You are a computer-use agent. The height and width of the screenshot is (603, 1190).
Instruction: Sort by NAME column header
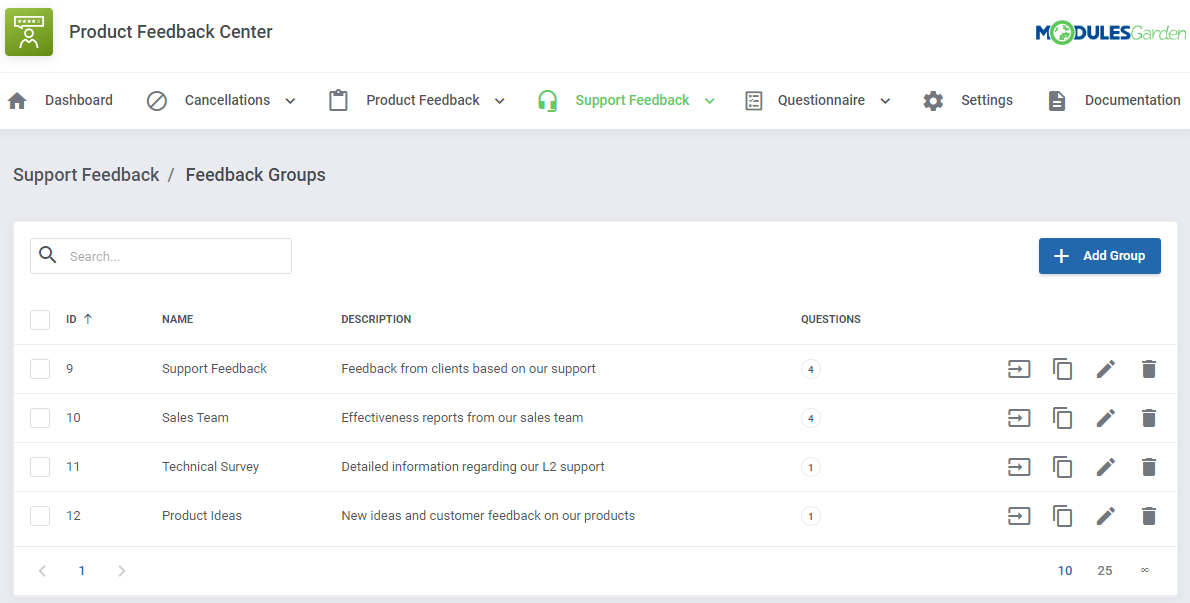coord(178,319)
